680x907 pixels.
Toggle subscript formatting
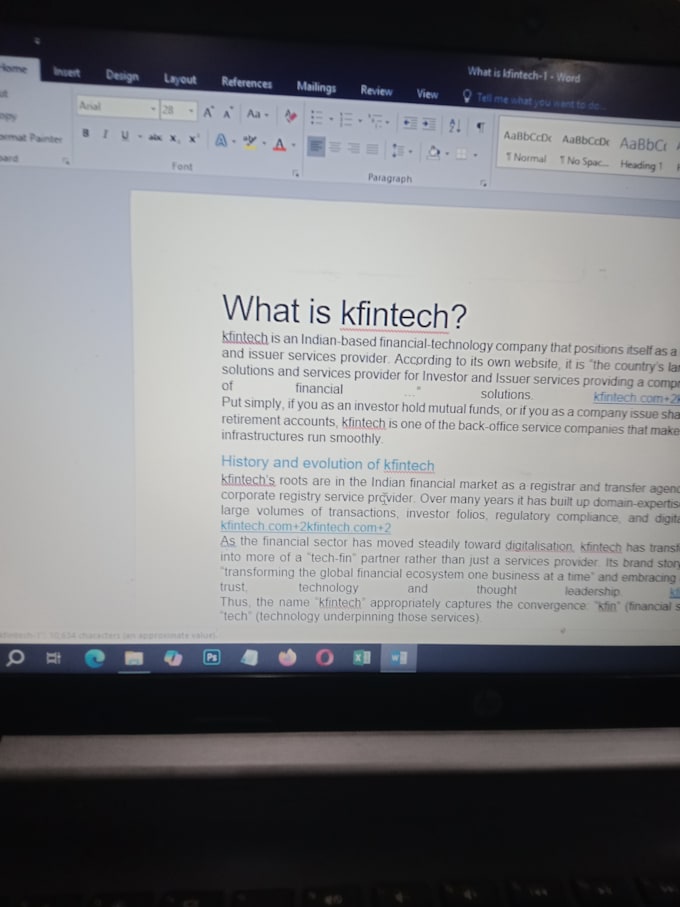(173, 138)
